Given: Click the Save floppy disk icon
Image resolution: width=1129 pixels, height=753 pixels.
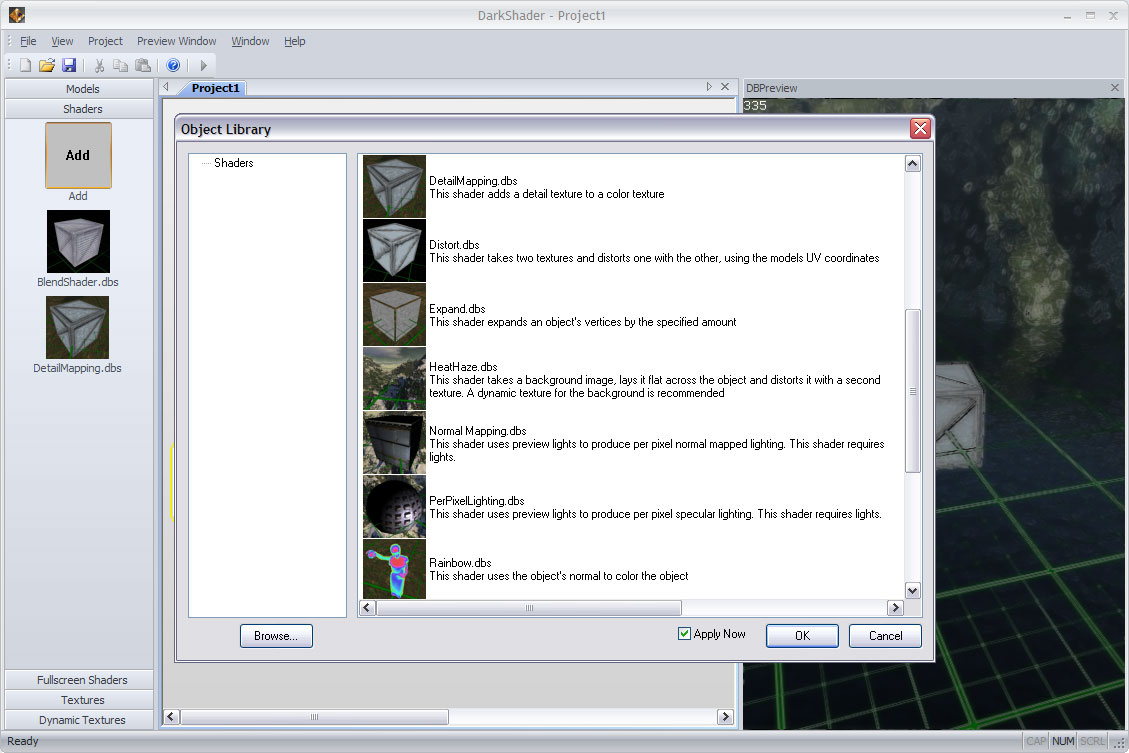Looking at the screenshot, I should coord(69,65).
